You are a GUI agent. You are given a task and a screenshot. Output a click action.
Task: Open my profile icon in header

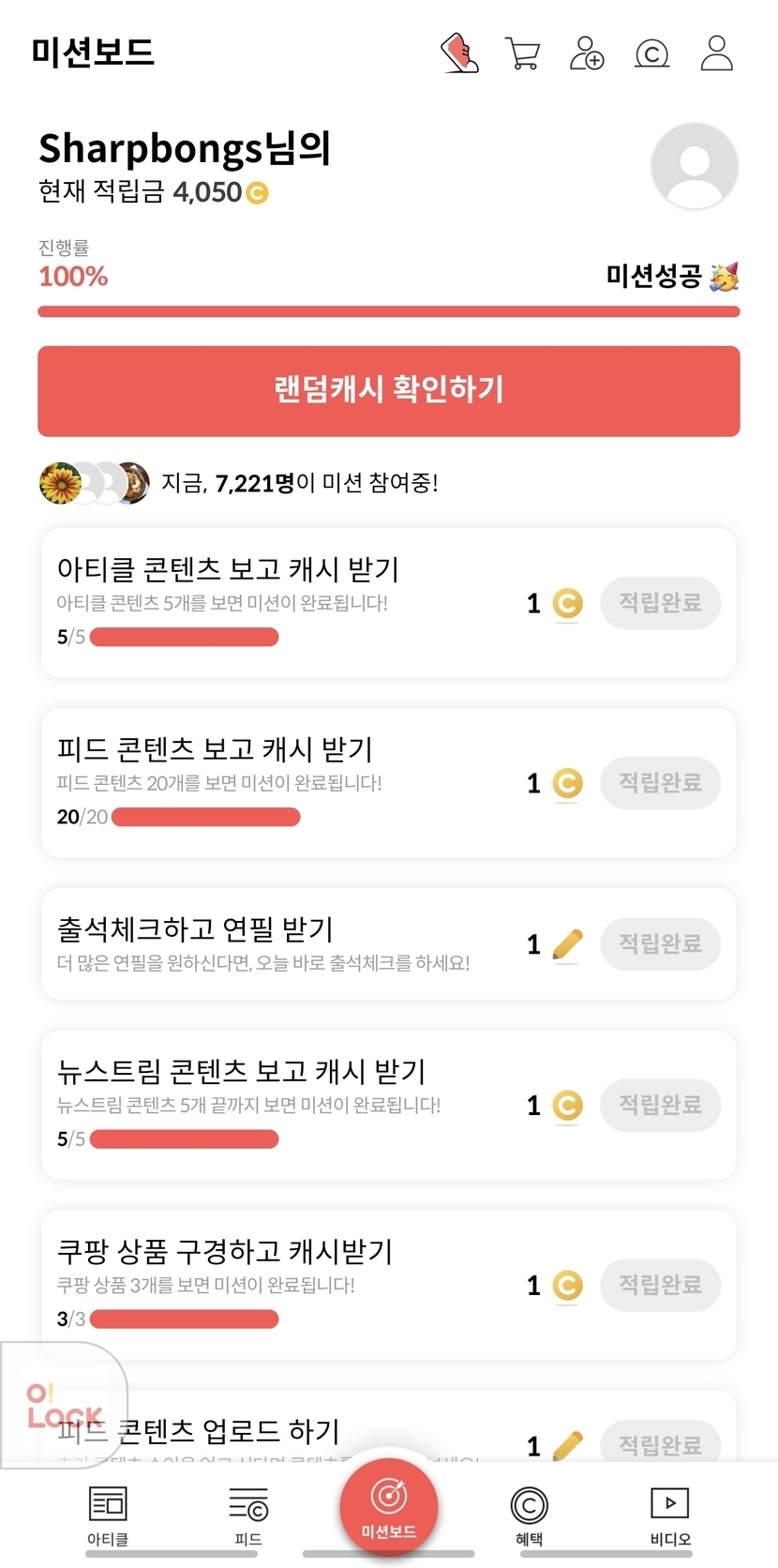[717, 53]
